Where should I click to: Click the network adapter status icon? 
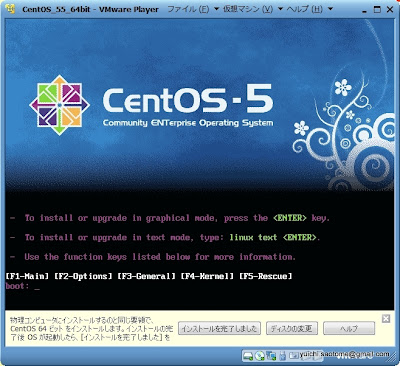(271, 356)
